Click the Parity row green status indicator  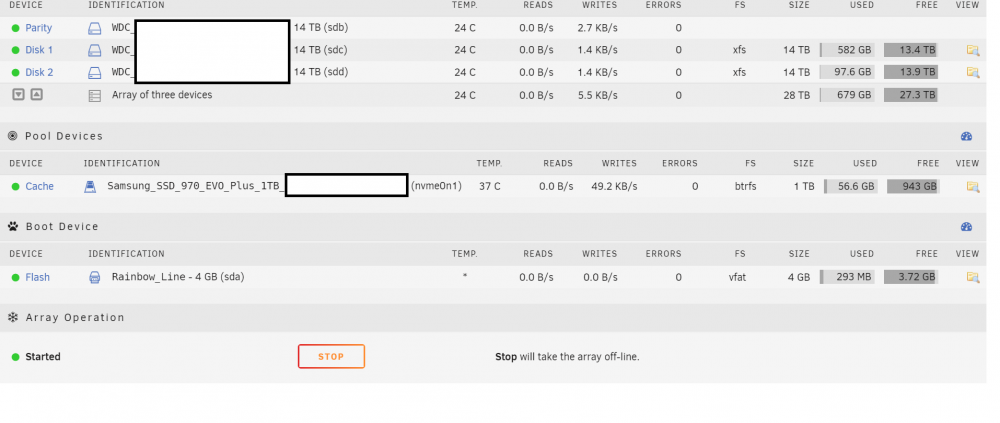[x=15, y=28]
